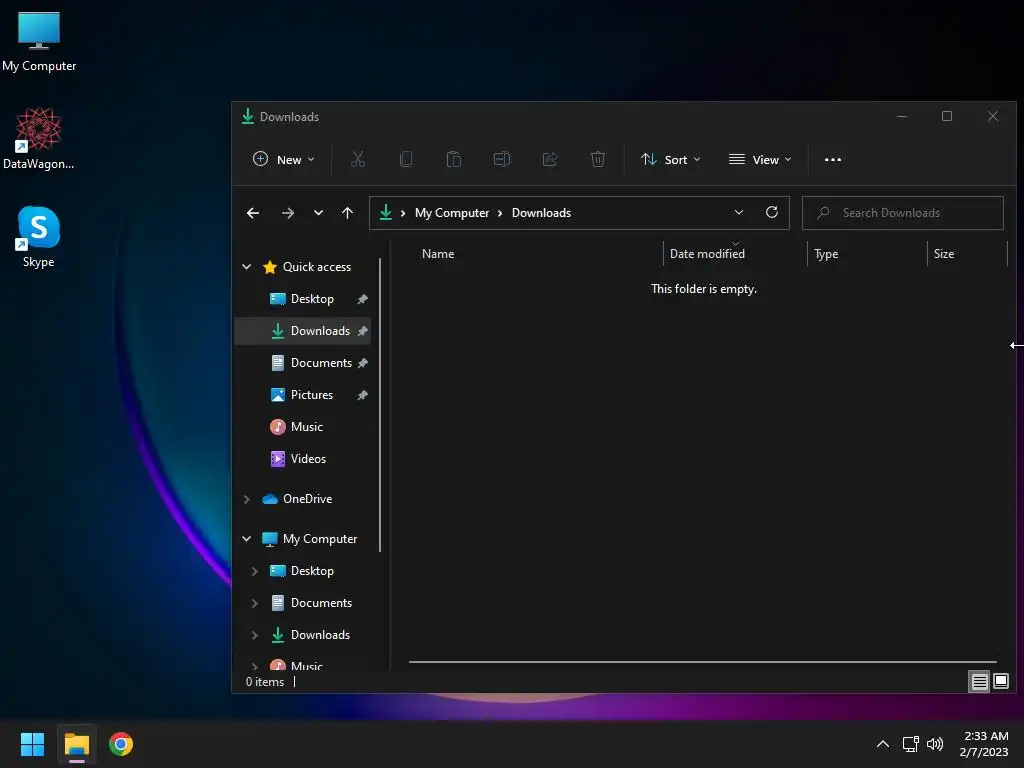This screenshot has width=1024, height=768.
Task: Click the Copy icon in toolbar
Action: [406, 159]
